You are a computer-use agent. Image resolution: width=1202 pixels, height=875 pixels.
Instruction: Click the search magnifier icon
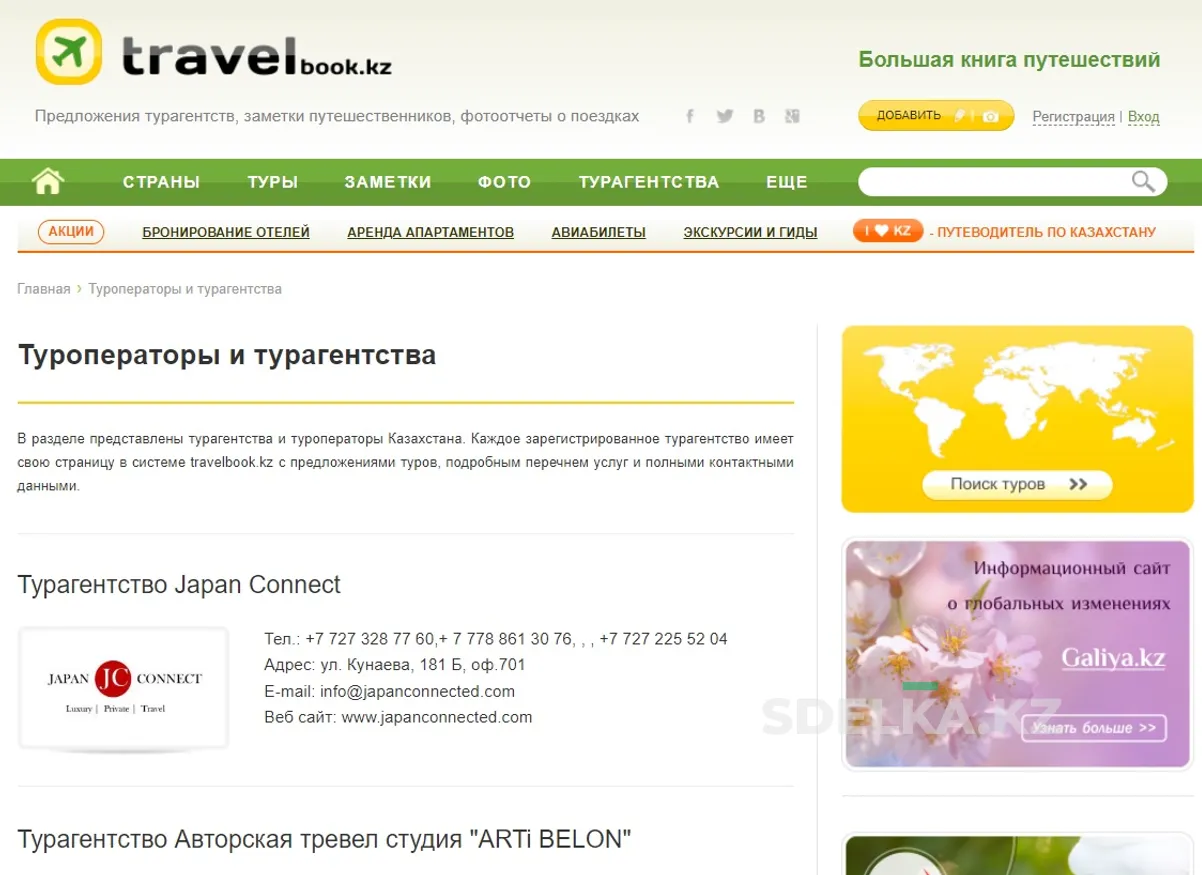1143,181
